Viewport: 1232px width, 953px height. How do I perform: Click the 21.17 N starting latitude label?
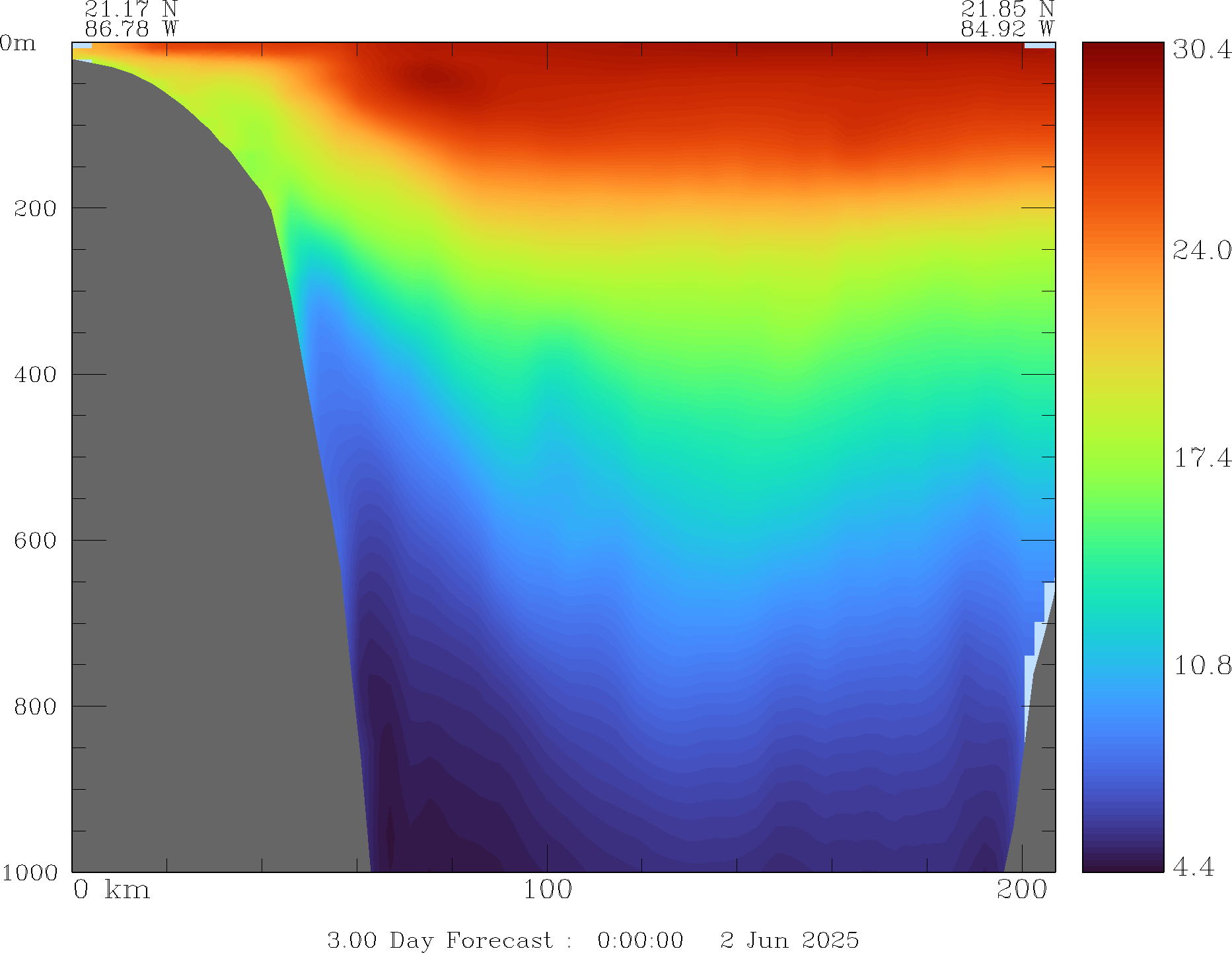(x=131, y=9)
